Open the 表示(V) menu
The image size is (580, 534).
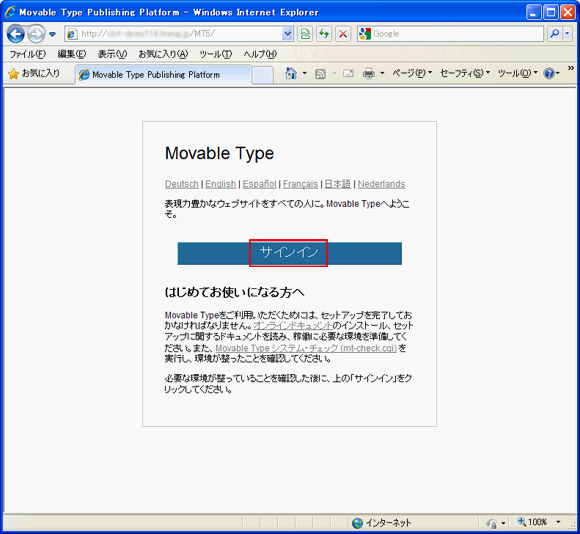tap(112, 54)
